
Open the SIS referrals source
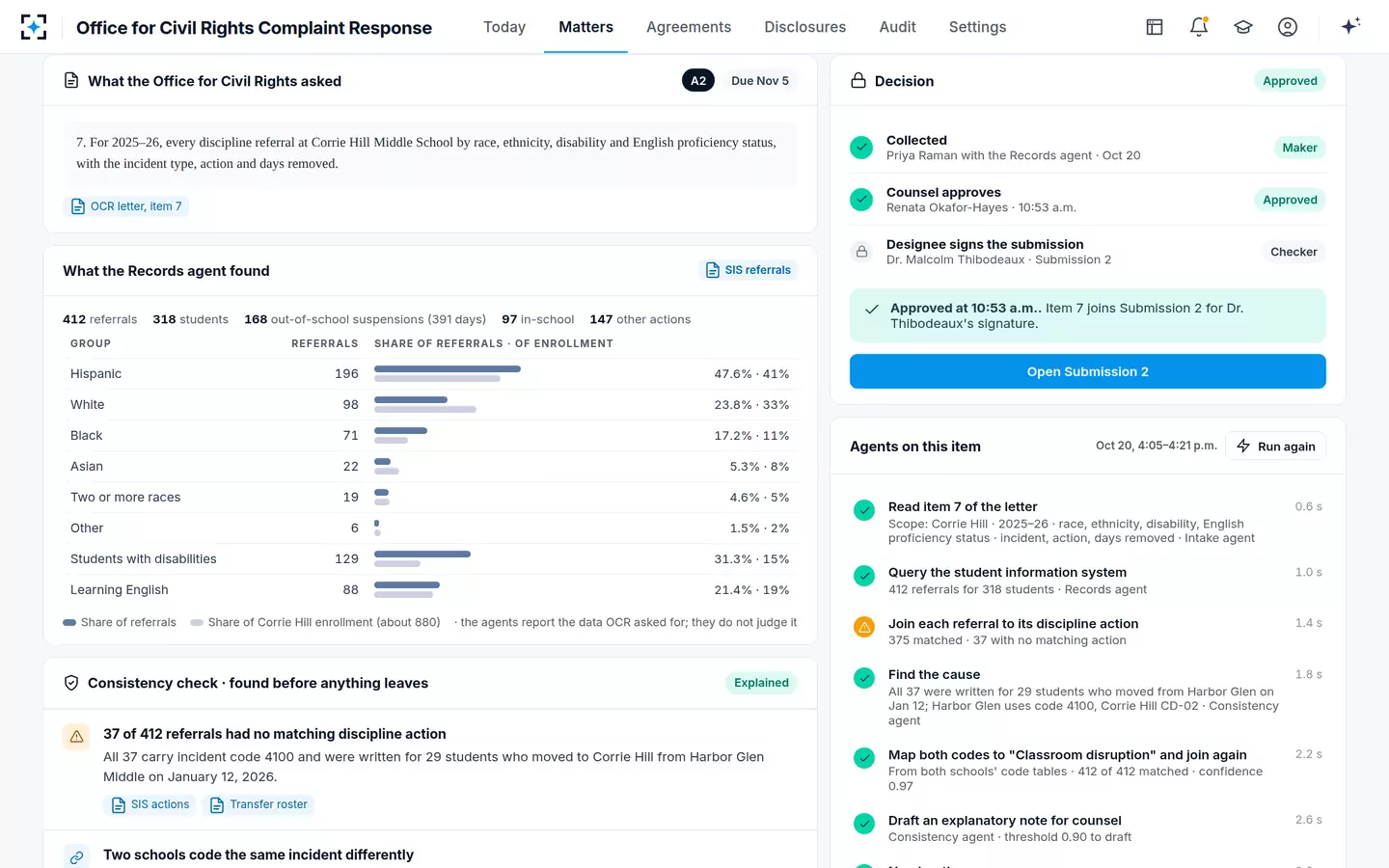(x=749, y=270)
